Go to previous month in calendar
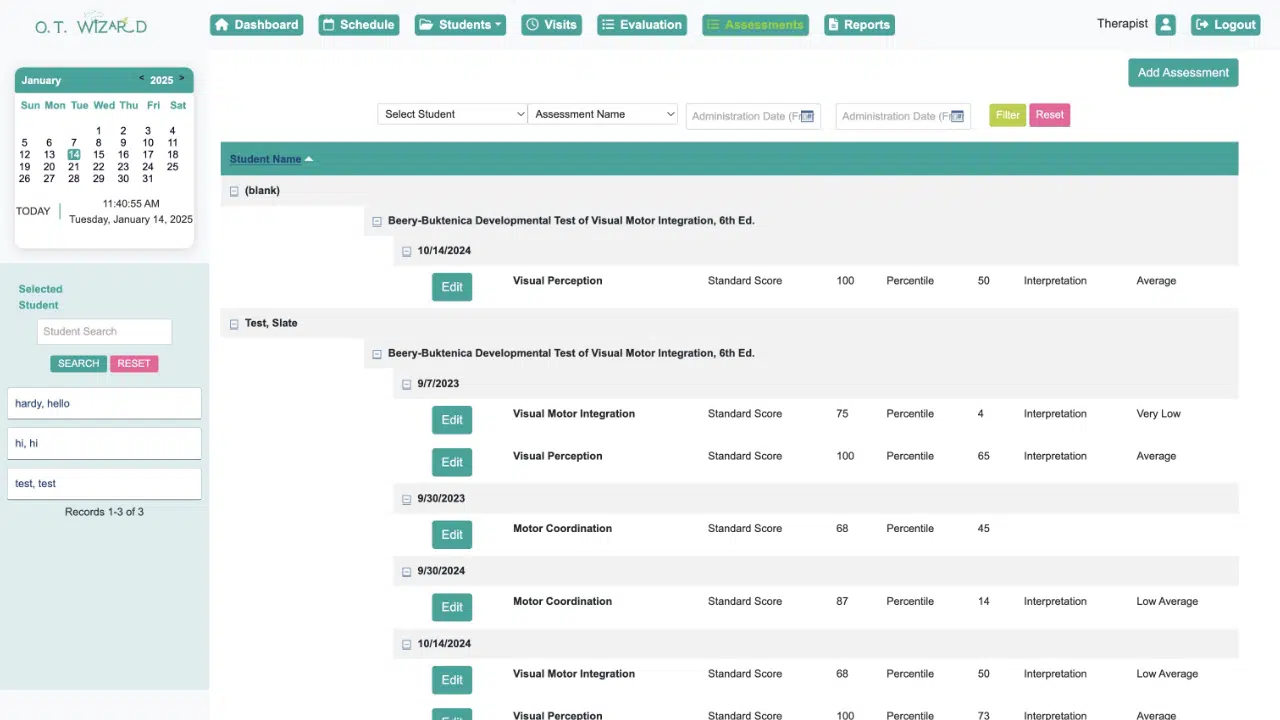Viewport: 1280px width, 720px height. (141, 79)
